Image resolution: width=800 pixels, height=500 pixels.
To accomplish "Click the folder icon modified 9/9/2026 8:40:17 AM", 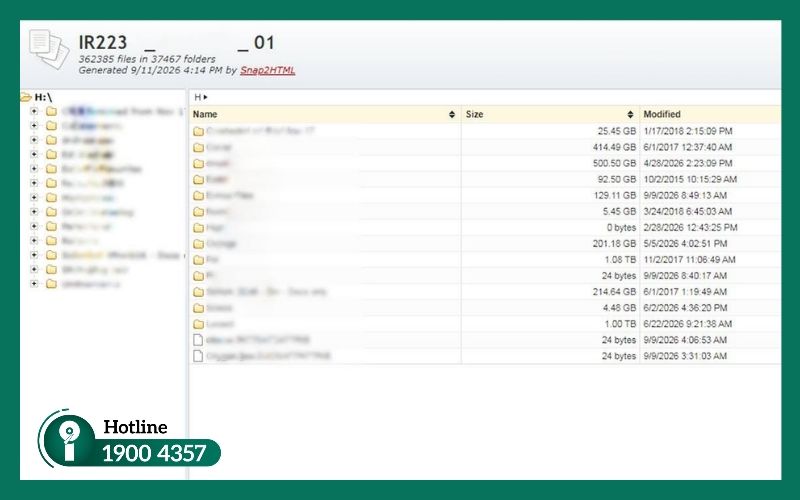I will [198, 276].
